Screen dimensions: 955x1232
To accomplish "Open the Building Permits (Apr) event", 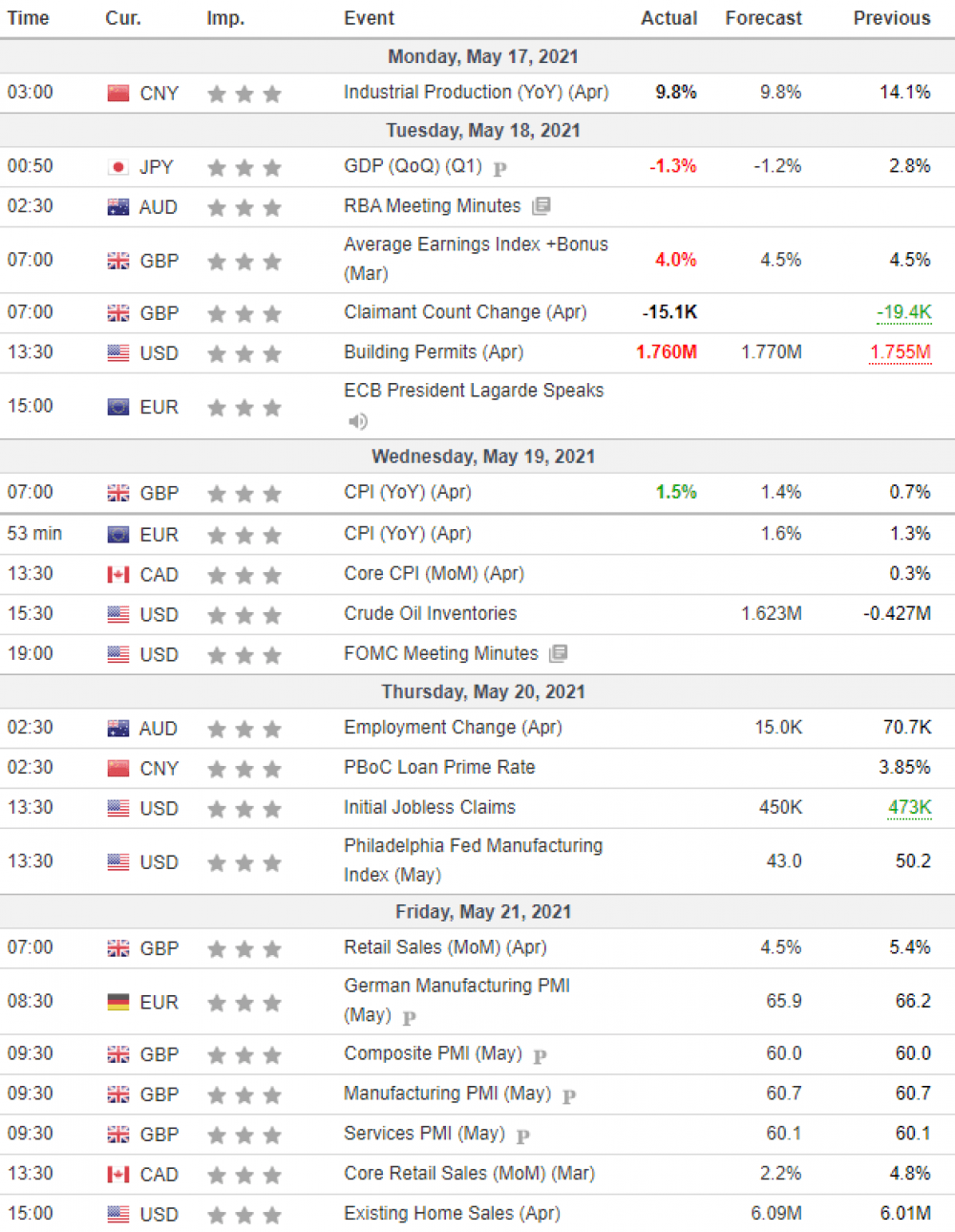I will tap(434, 352).
